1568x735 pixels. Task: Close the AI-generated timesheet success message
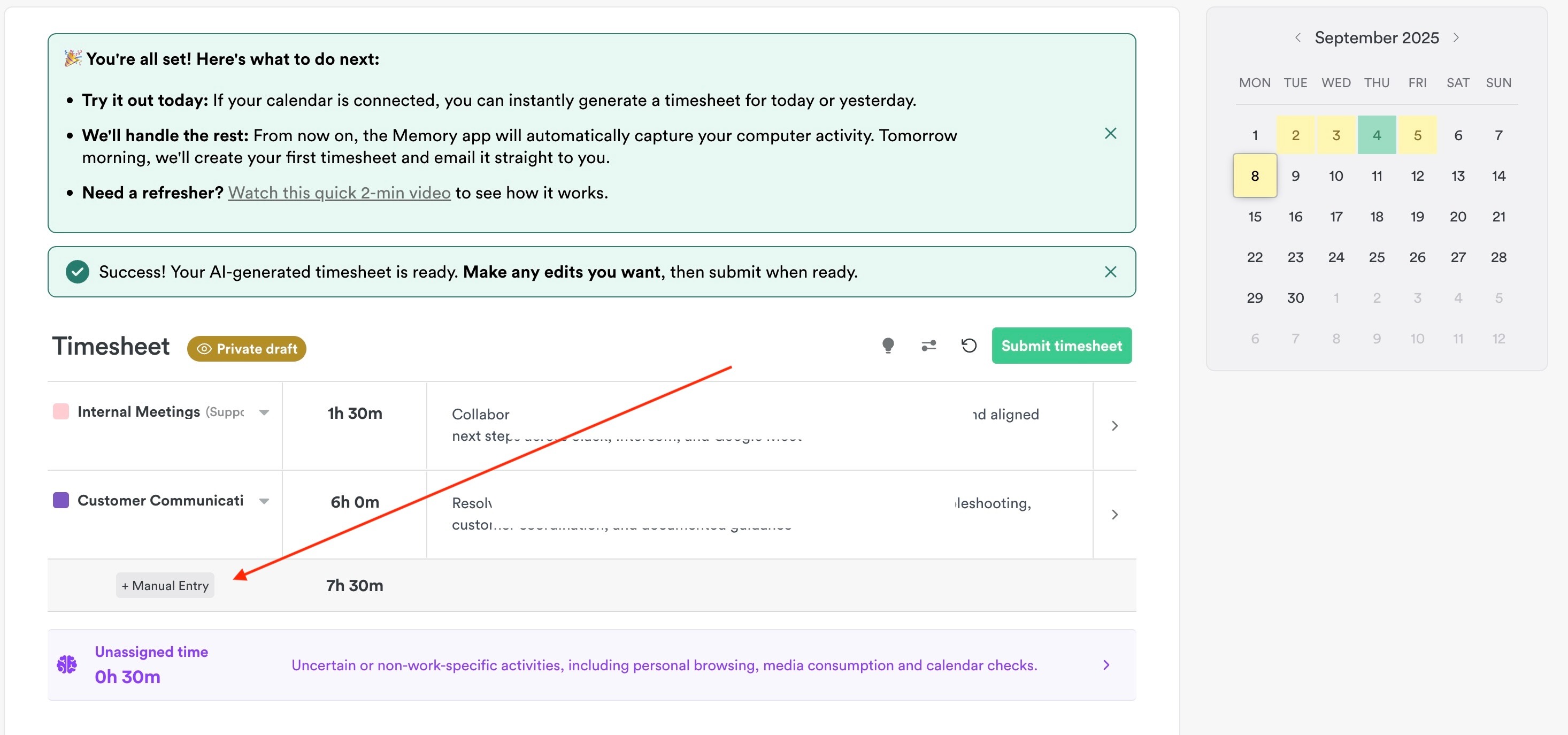coord(1111,272)
